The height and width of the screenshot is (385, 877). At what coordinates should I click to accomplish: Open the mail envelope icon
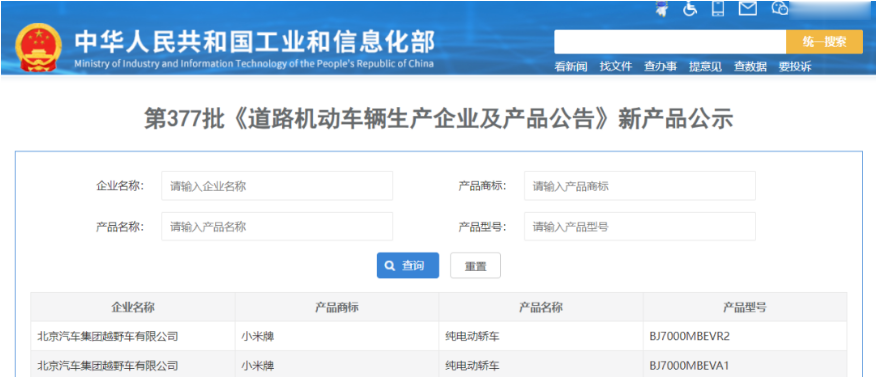click(748, 8)
